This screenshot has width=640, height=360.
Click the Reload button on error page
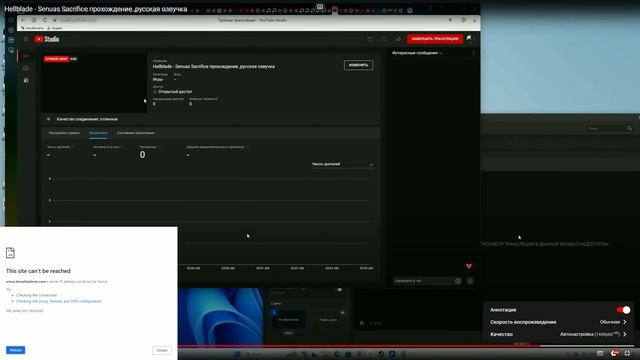click(16, 350)
